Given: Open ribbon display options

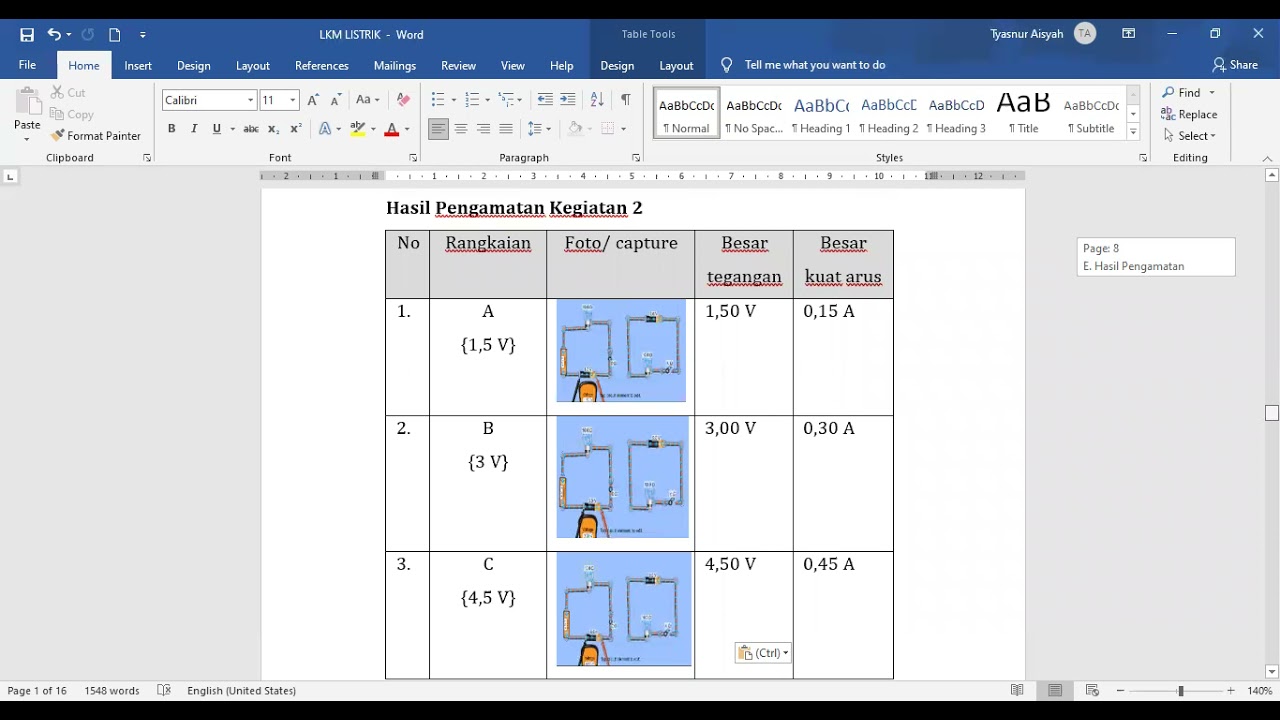Looking at the screenshot, I should (1128, 34).
